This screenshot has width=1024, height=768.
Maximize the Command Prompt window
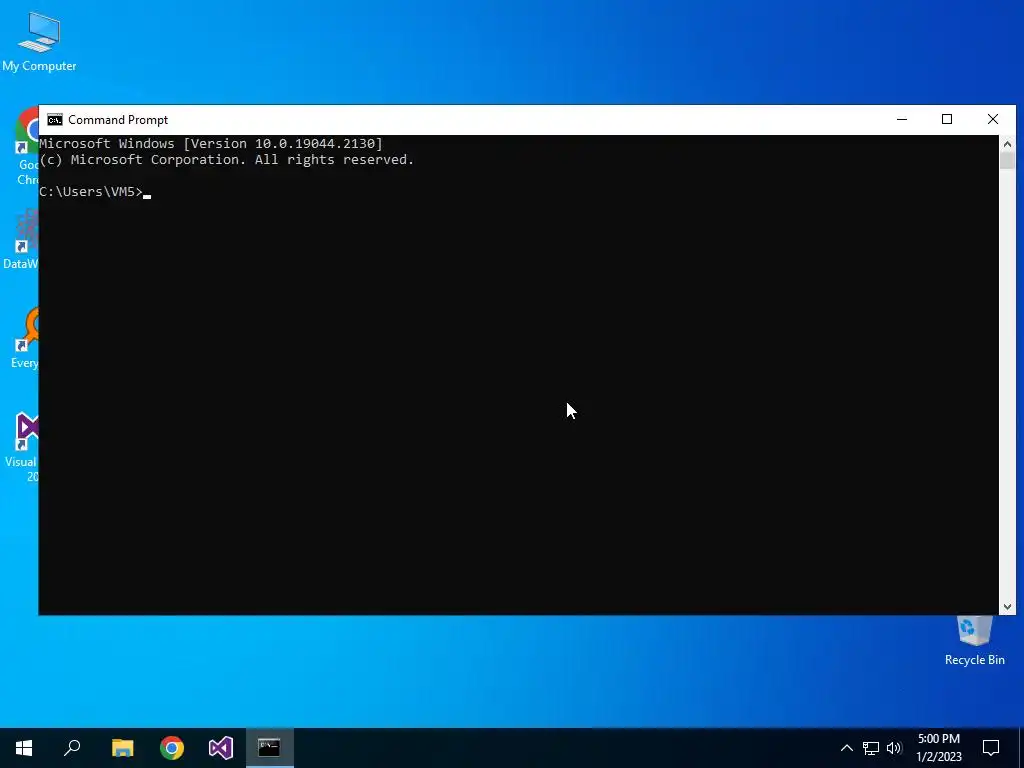tap(947, 120)
